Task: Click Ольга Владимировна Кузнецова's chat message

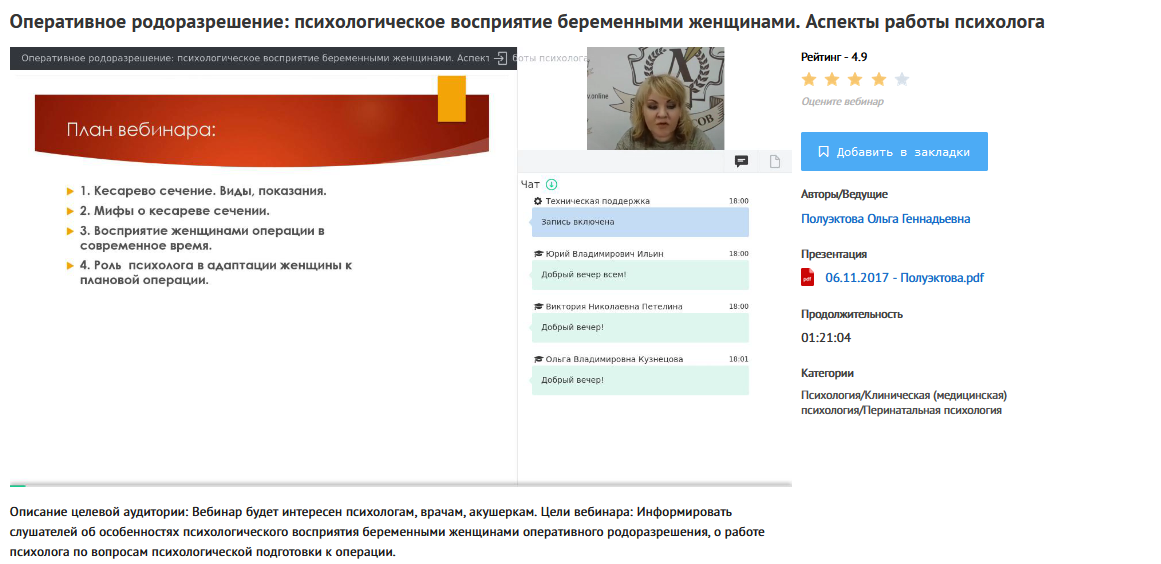Action: (x=640, y=380)
